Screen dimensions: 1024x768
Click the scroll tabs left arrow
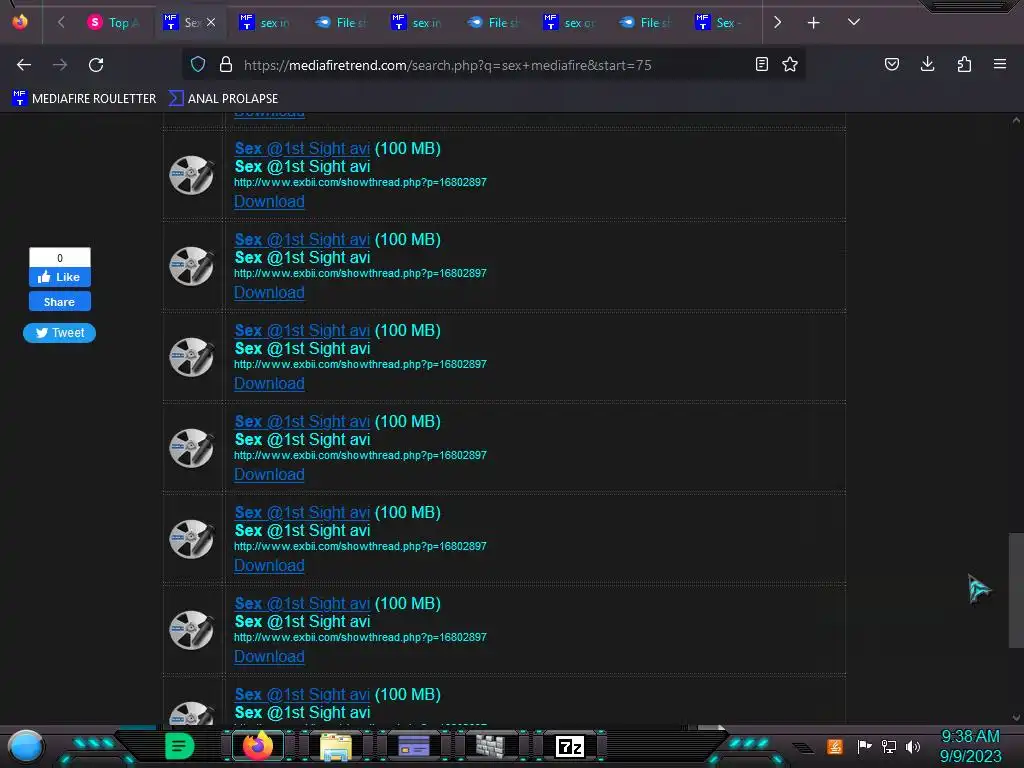(x=61, y=23)
